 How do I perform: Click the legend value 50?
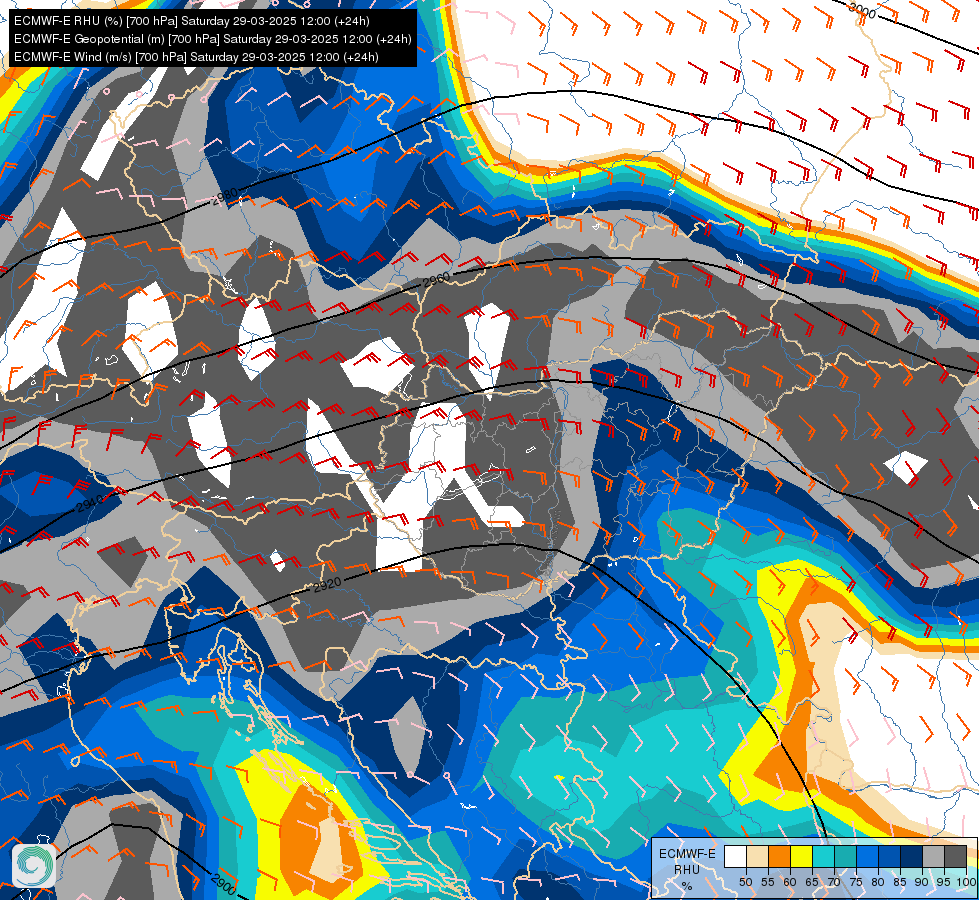tap(745, 882)
